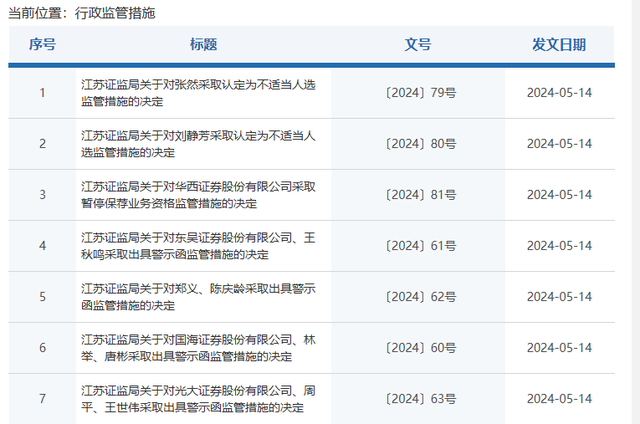The image size is (640, 424).
Task: Open the notice about 刘静芳 unsuitable candidate decision
Action: [198, 144]
